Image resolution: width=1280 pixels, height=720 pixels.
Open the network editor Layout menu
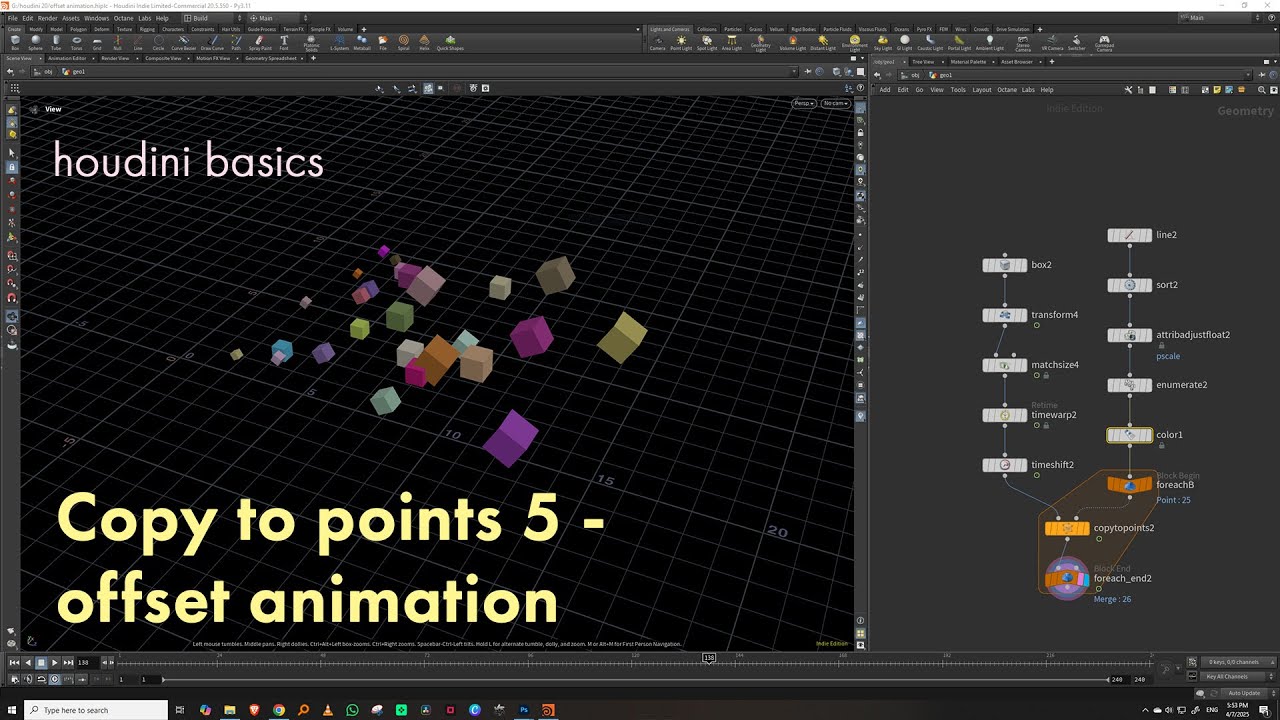coord(981,90)
